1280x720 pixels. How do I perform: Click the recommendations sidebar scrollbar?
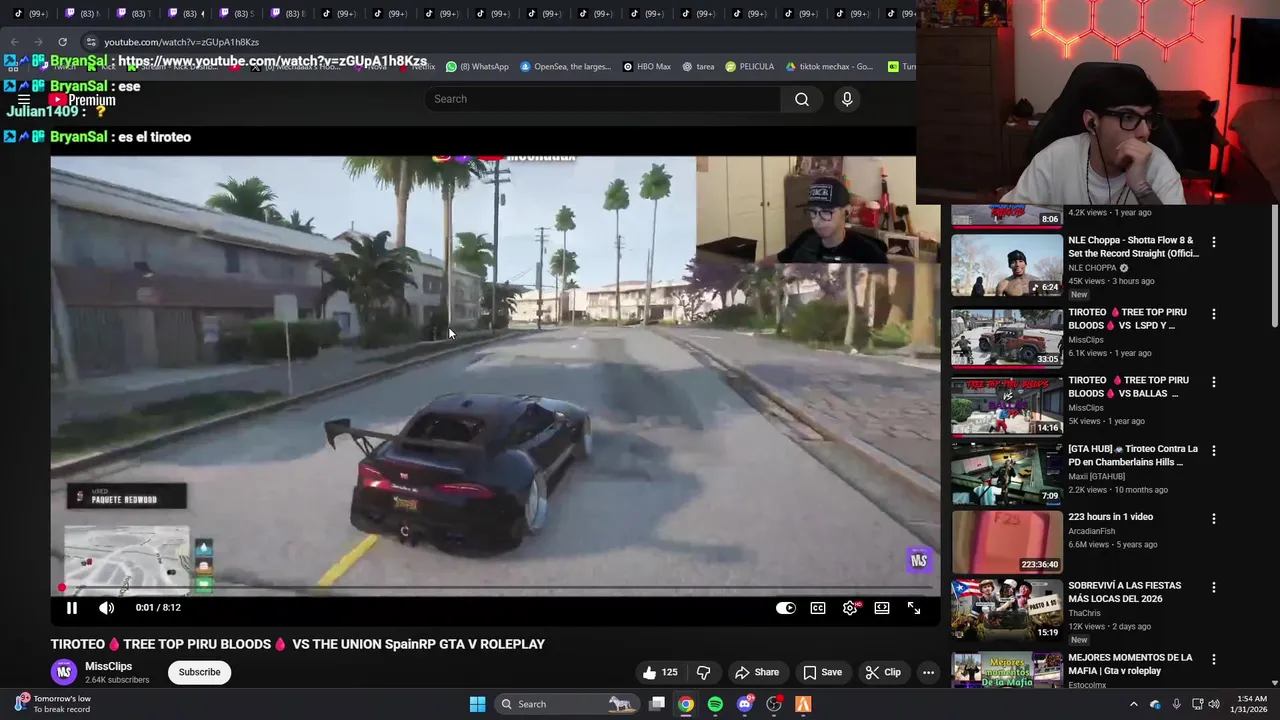click(x=1274, y=268)
